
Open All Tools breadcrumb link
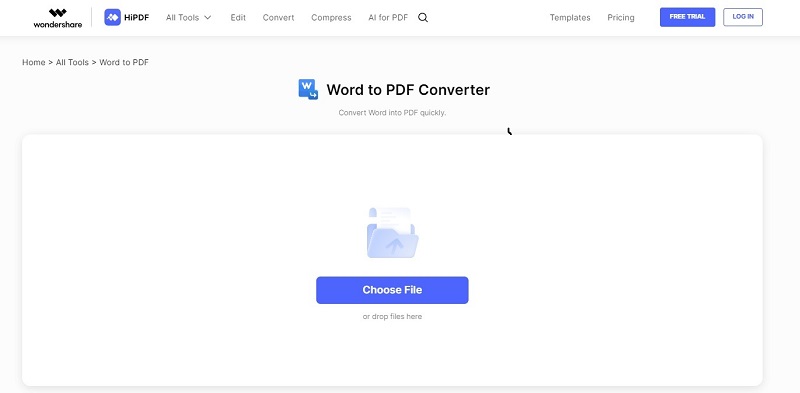click(72, 62)
